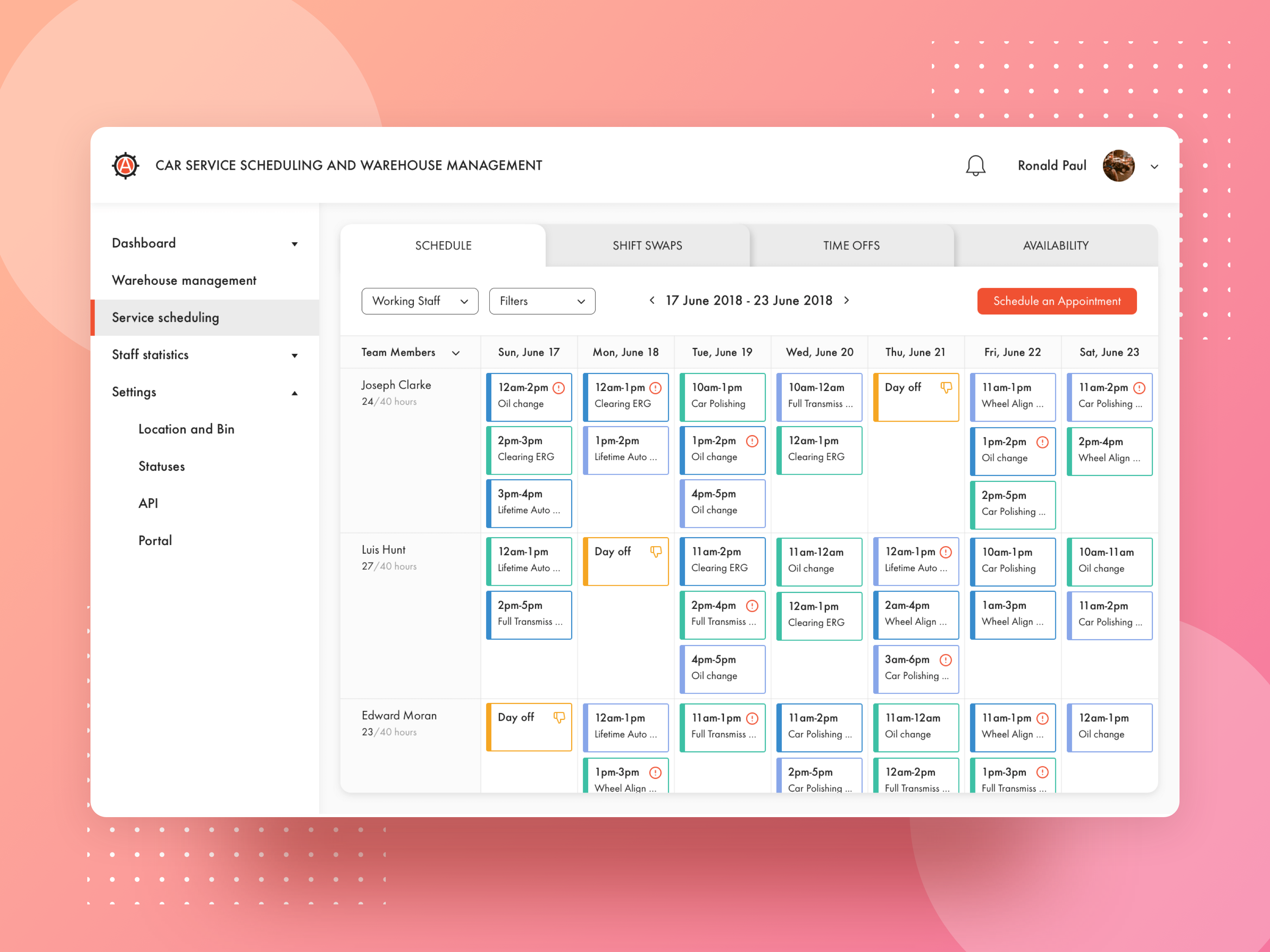Go to next week with right arrow

tap(846, 300)
